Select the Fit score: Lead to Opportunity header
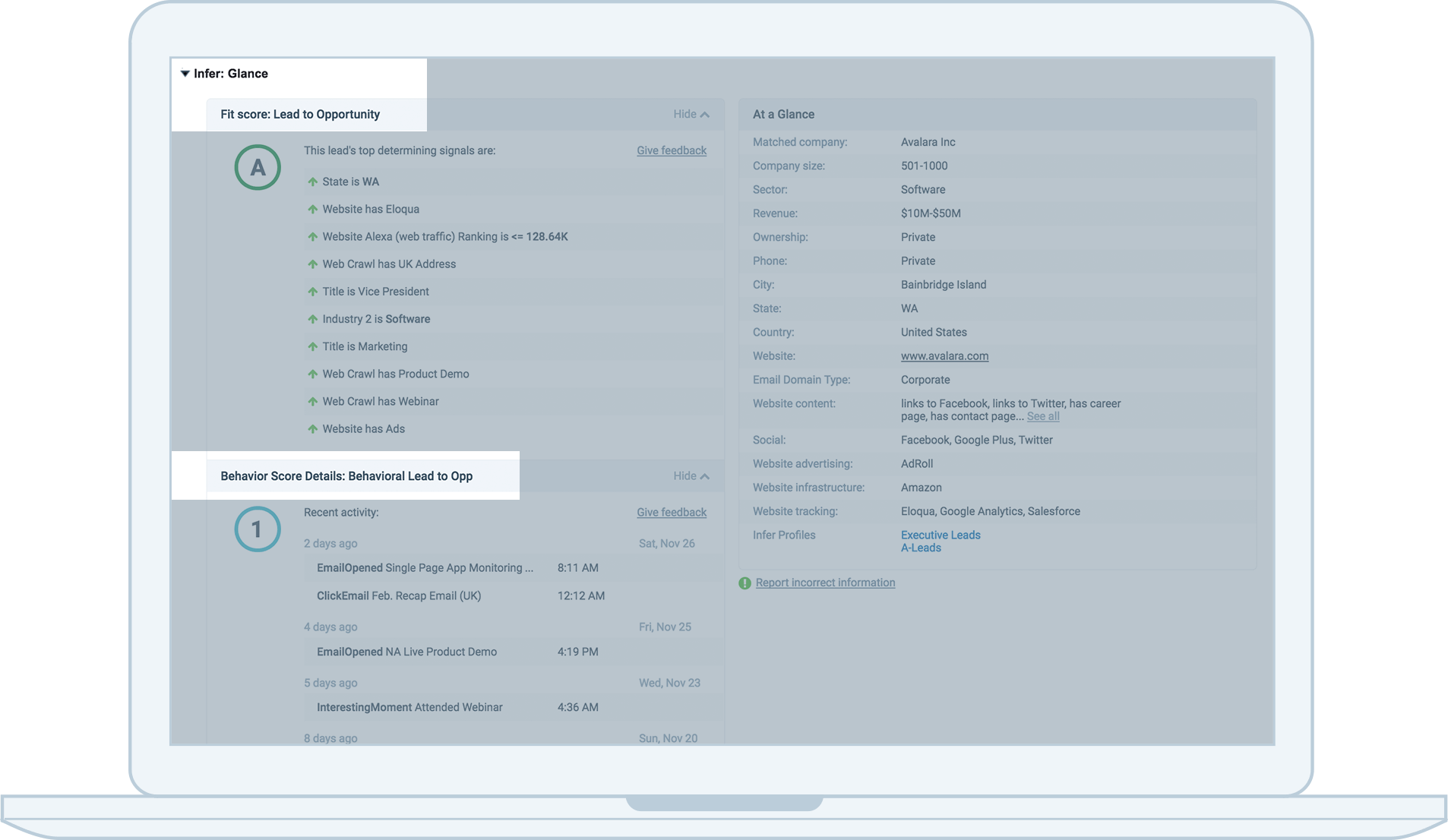Viewport: 1448px width, 840px height. click(300, 115)
